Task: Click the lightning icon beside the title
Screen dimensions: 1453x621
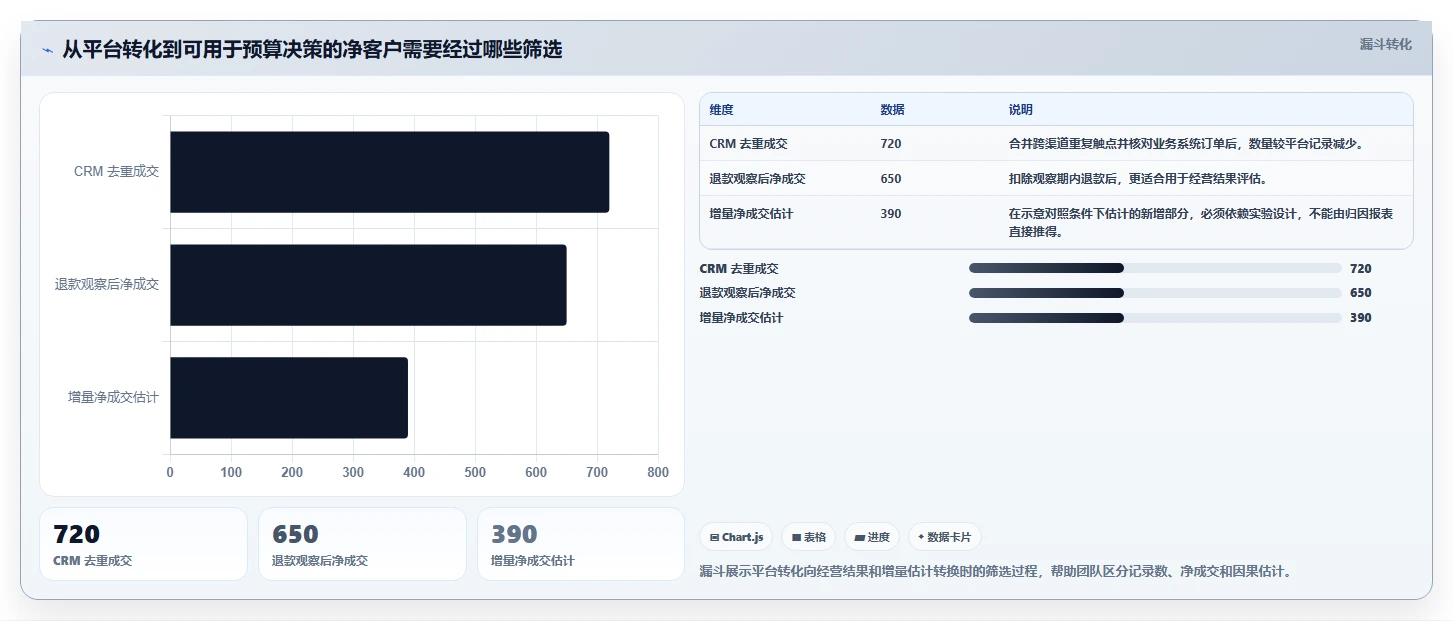Action: coord(47,51)
